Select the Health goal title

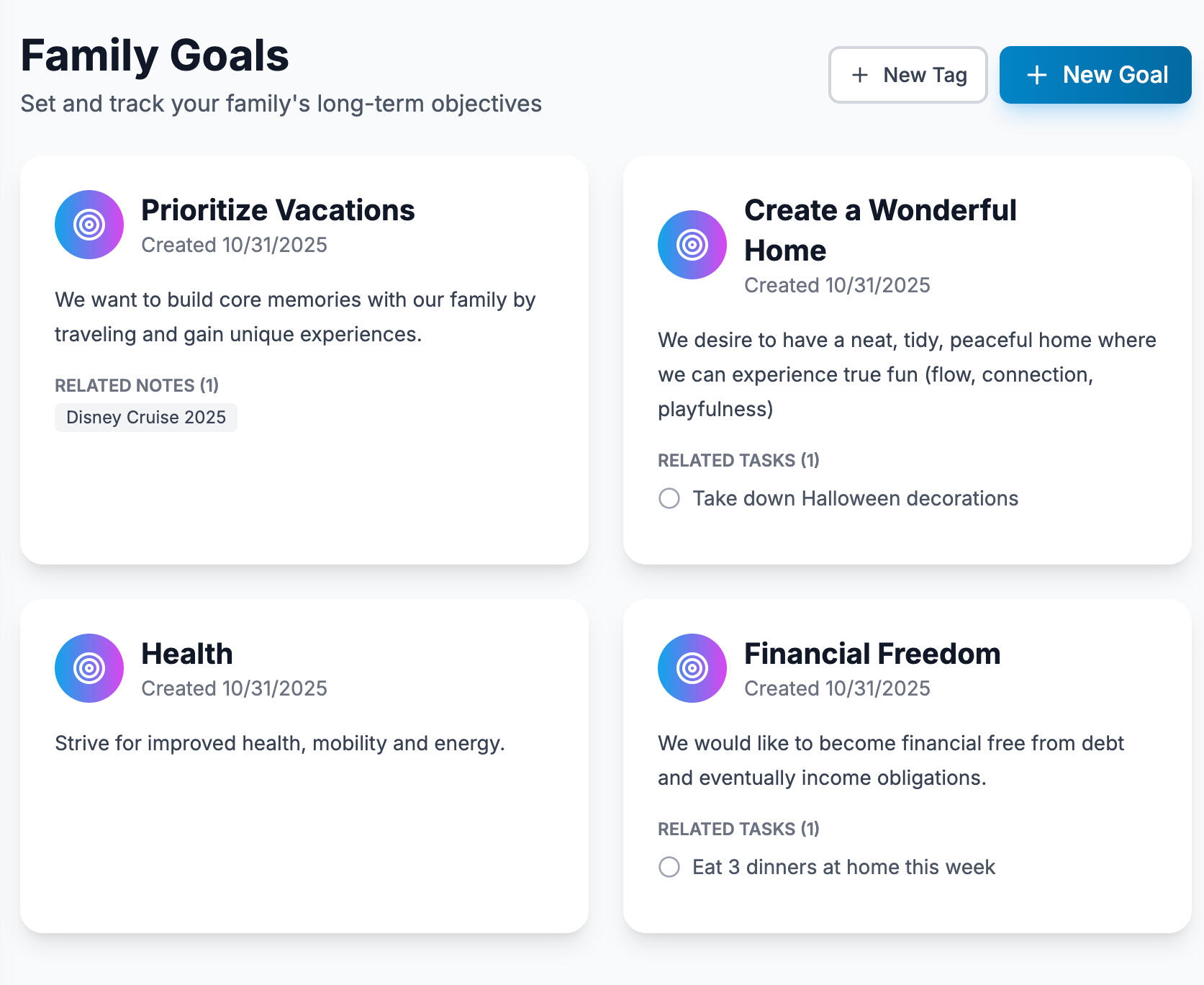pos(187,654)
